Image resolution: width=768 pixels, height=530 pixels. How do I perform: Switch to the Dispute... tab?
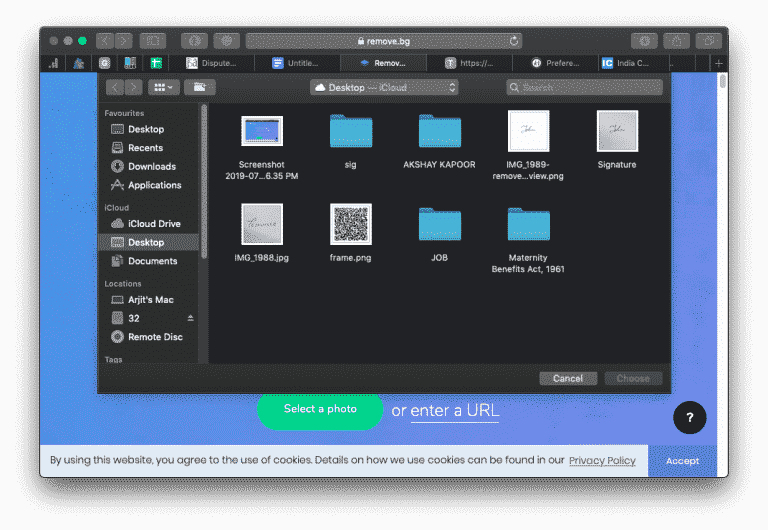212,63
